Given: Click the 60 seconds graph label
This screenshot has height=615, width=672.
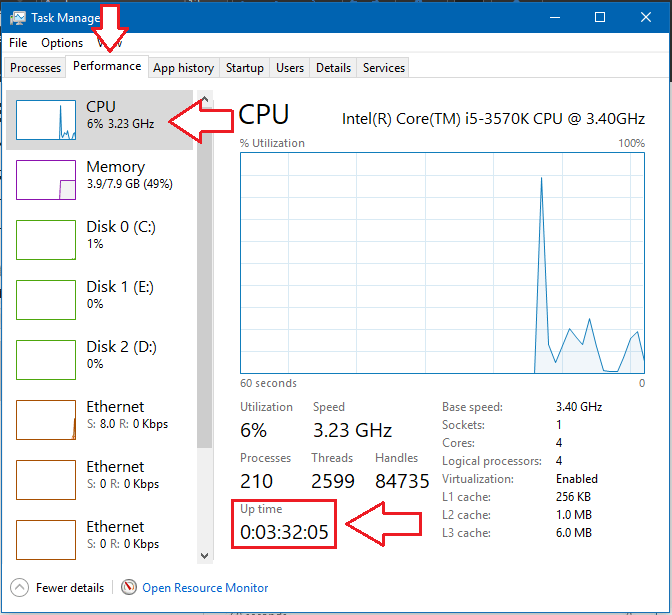Looking at the screenshot, I should [268, 383].
